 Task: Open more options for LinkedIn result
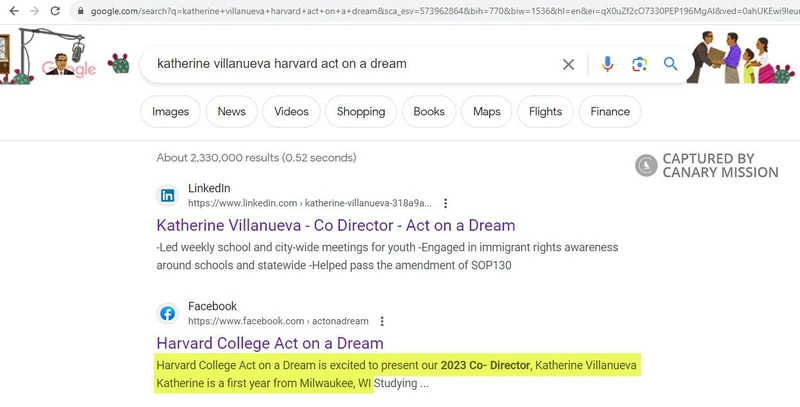[x=445, y=204]
